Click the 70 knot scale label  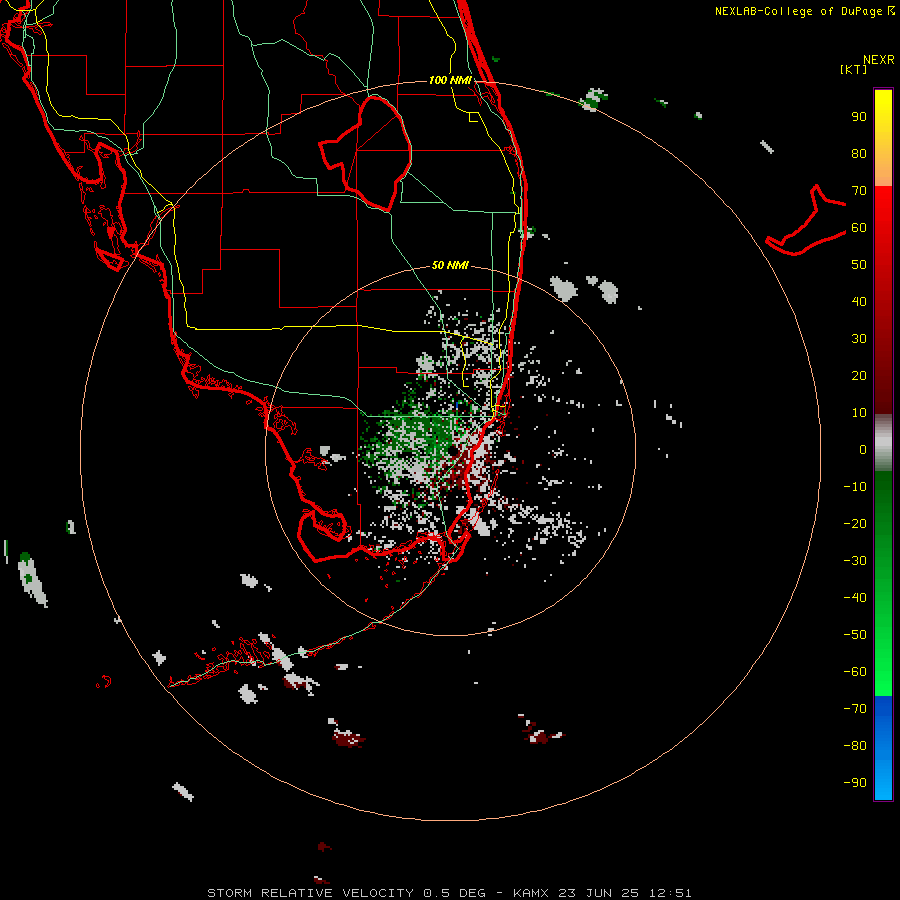[859, 191]
